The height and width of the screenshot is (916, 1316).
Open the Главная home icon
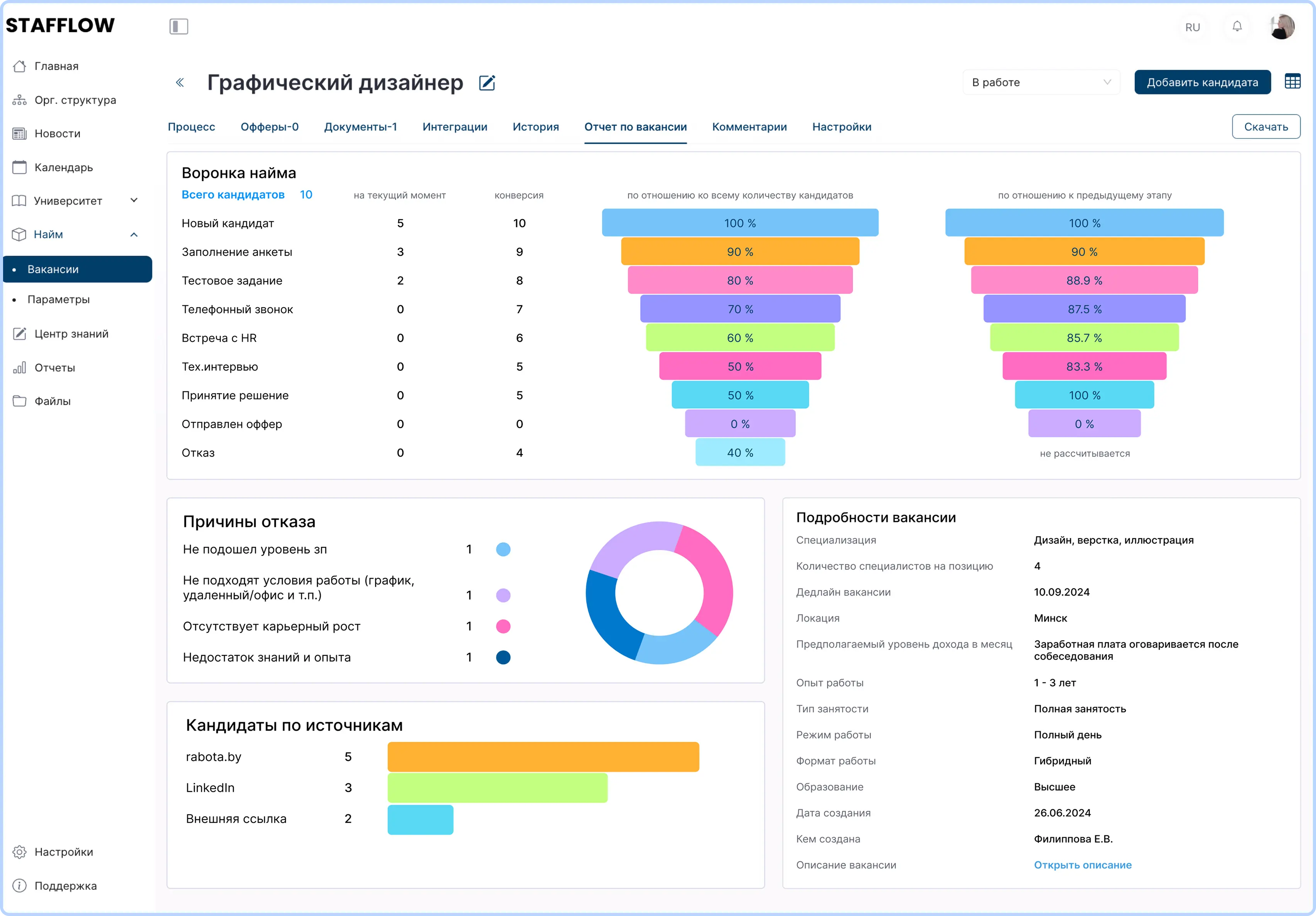[x=20, y=65]
